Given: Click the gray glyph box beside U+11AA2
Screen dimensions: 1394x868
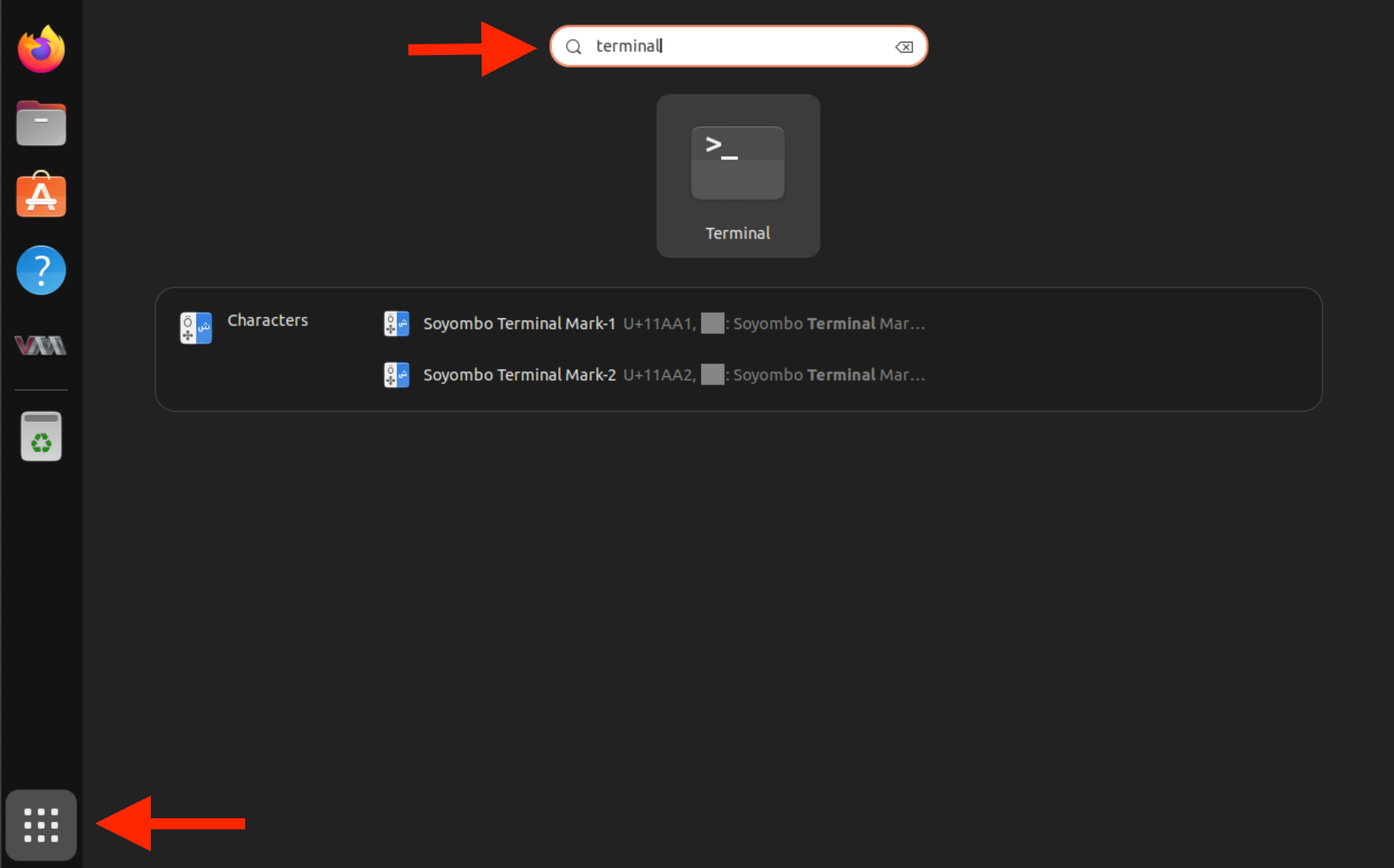Looking at the screenshot, I should pos(713,375).
